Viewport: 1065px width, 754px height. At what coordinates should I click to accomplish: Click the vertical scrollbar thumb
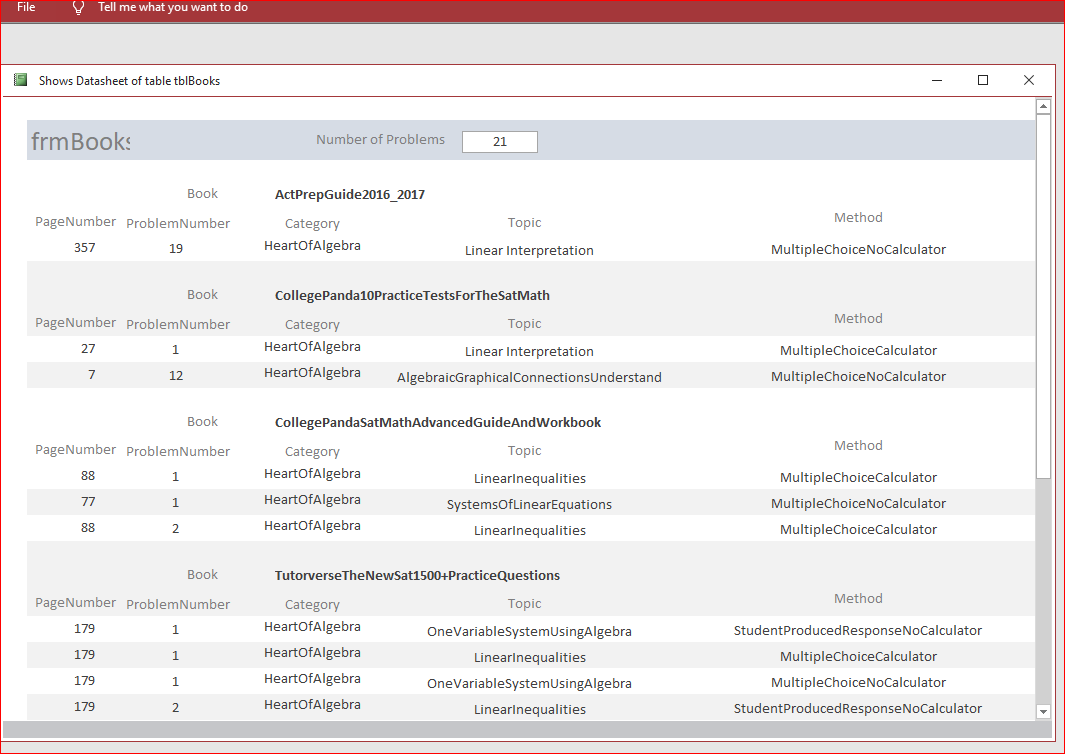pyautogui.click(x=1043, y=296)
